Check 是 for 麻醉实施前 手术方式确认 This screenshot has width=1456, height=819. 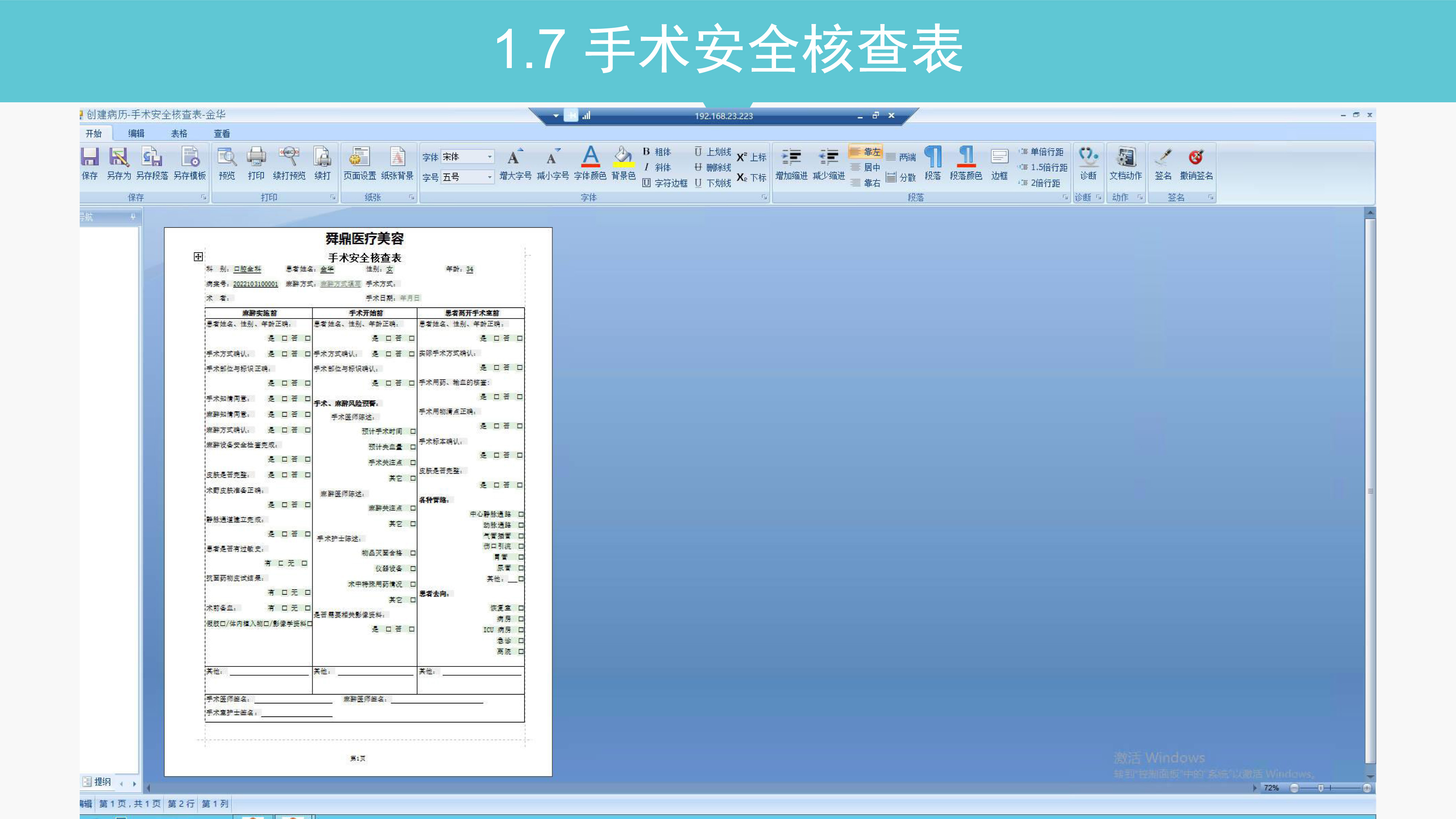[284, 354]
